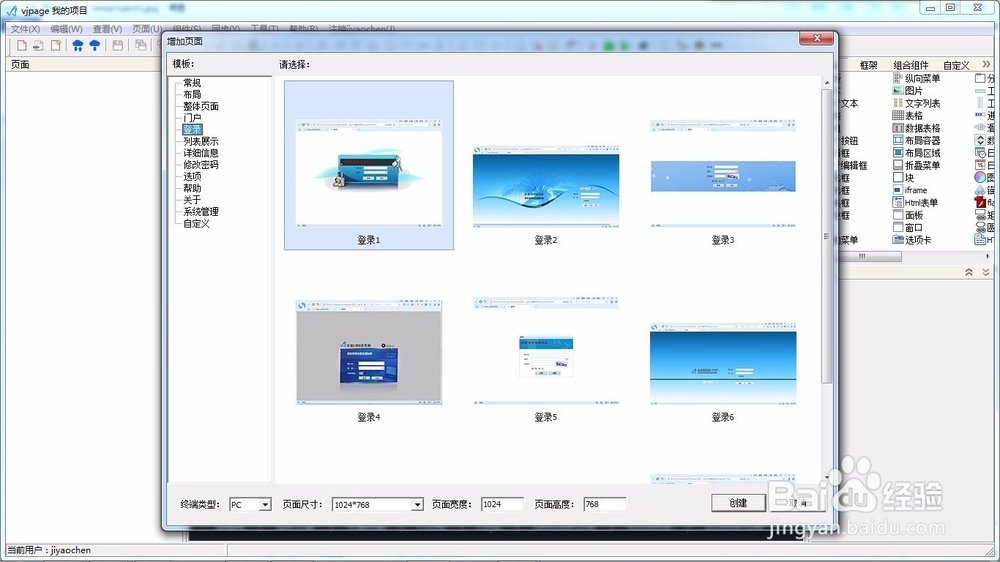Select 帮助 template category
1000x562 pixels.
[x=192, y=188]
